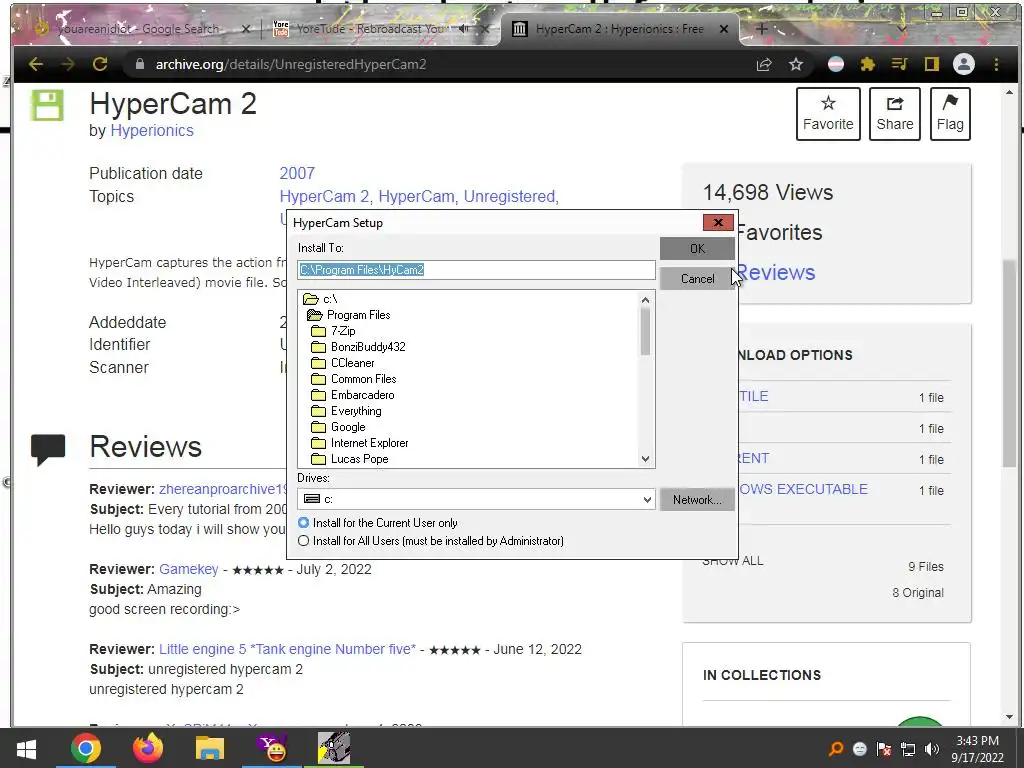Select HyperCam 2 Hyperionics tab

pos(619,29)
